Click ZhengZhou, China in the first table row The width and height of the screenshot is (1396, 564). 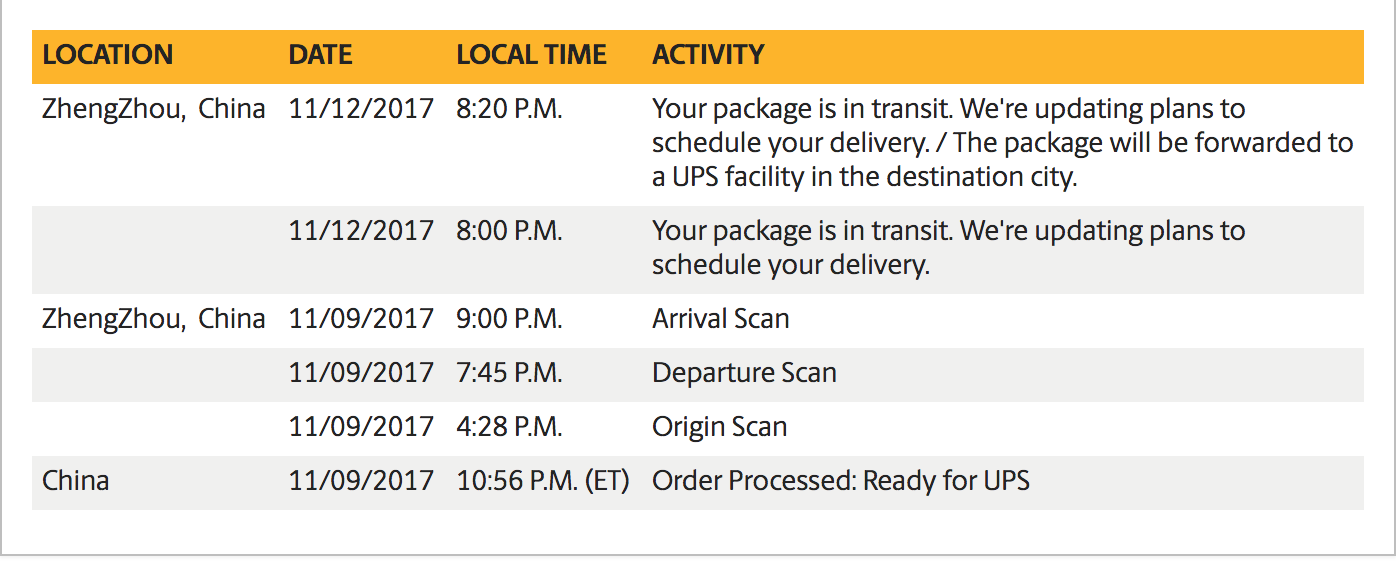coord(153,109)
